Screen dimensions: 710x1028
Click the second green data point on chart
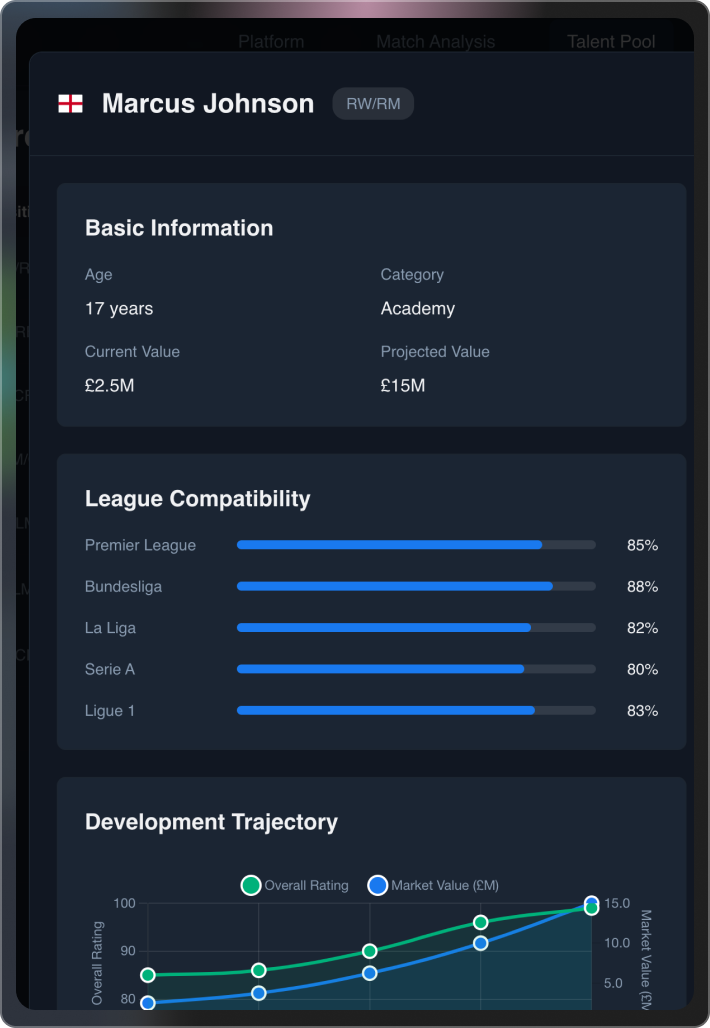[258, 970]
